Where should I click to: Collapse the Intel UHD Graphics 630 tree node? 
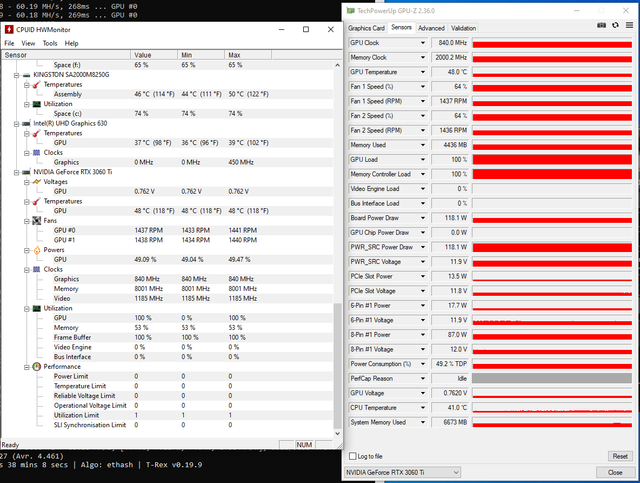[17, 124]
